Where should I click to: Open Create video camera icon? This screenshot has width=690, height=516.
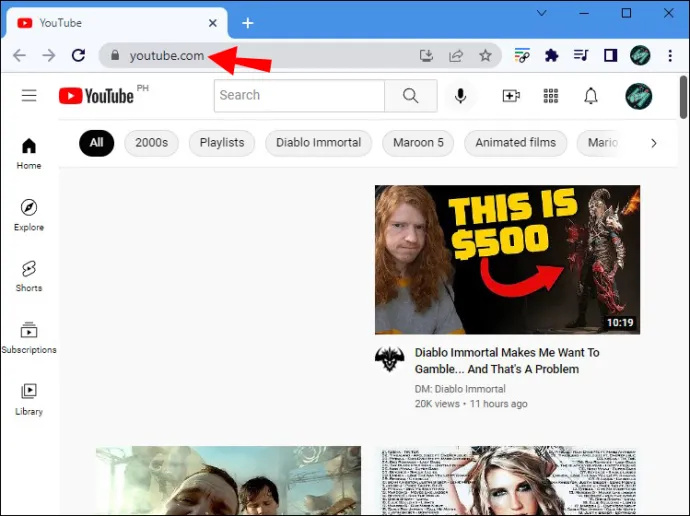511,95
